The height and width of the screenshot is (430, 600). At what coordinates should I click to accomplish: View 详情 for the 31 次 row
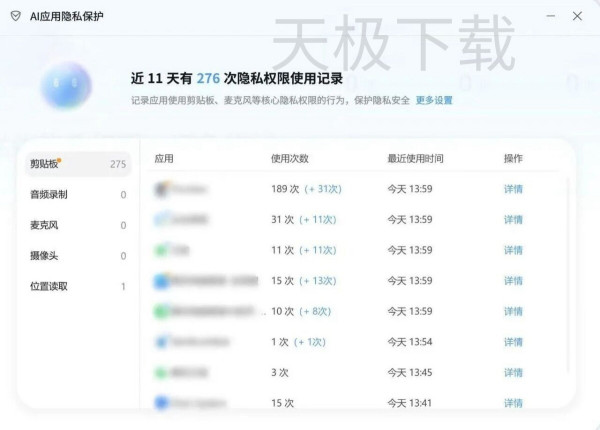tap(513, 219)
